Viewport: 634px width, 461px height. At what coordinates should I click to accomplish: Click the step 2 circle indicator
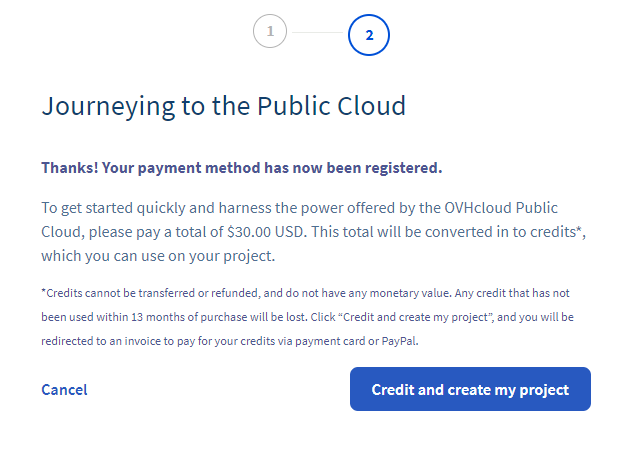click(x=369, y=35)
